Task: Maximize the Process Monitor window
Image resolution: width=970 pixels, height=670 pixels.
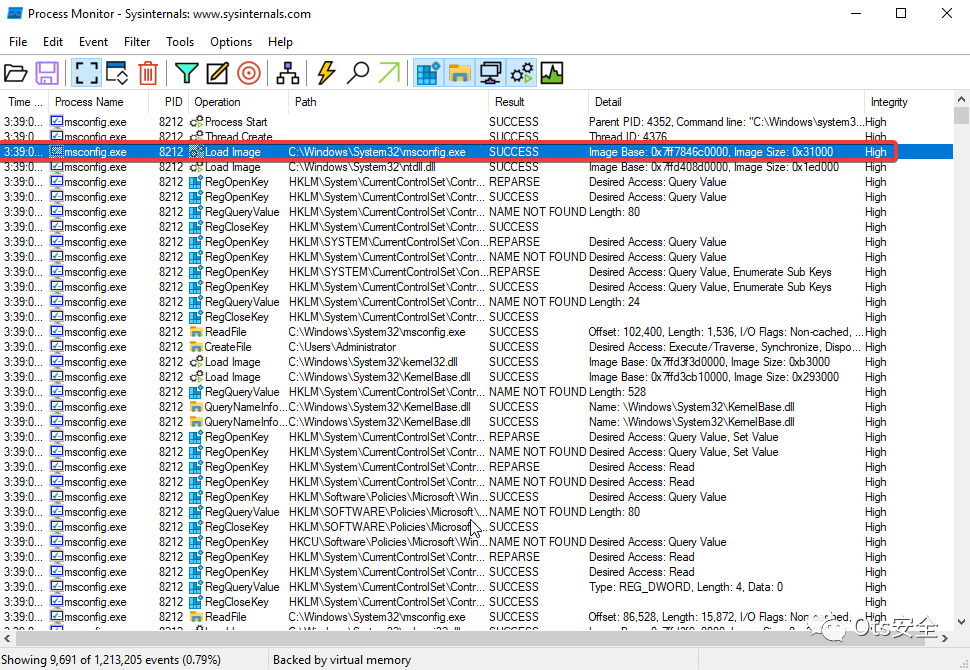Action: (x=901, y=14)
